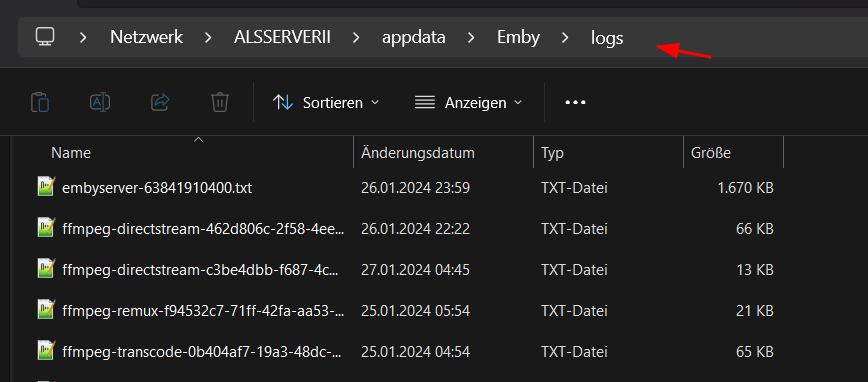
Task: Open the Sortieren dropdown
Action: [326, 102]
